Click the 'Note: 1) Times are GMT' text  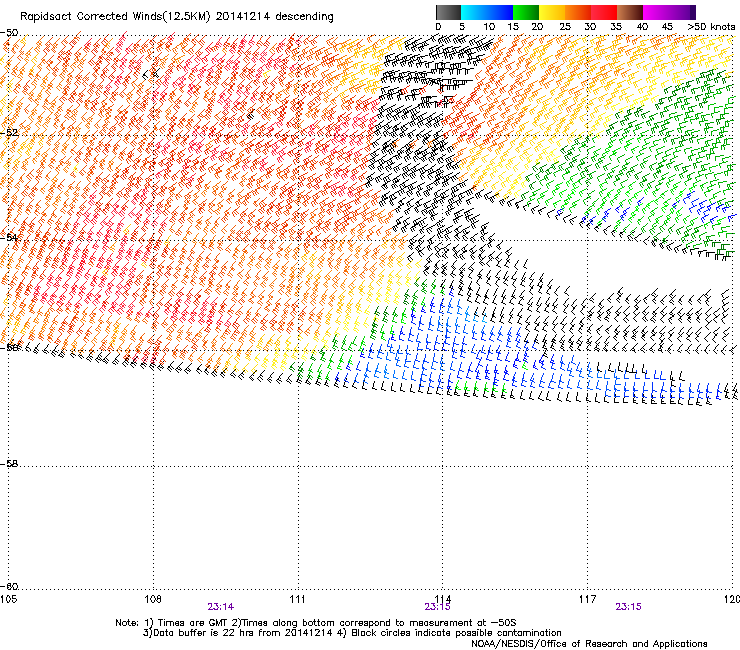(x=171, y=623)
